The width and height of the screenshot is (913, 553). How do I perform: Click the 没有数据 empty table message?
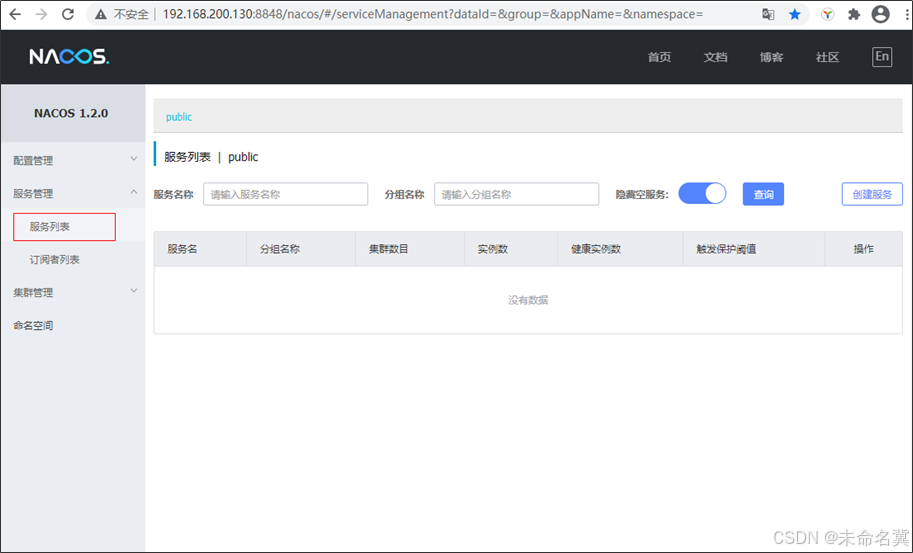528,300
